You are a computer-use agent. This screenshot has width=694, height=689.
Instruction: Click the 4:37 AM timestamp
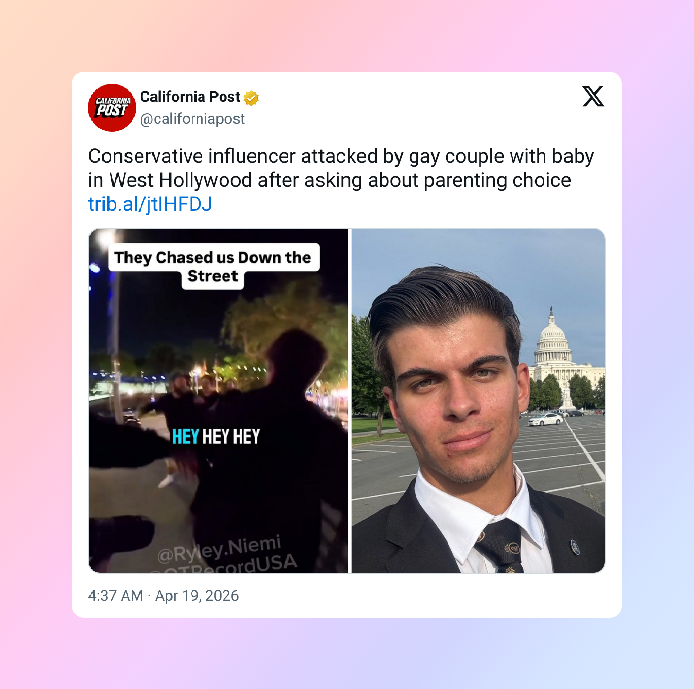[x=115, y=596]
